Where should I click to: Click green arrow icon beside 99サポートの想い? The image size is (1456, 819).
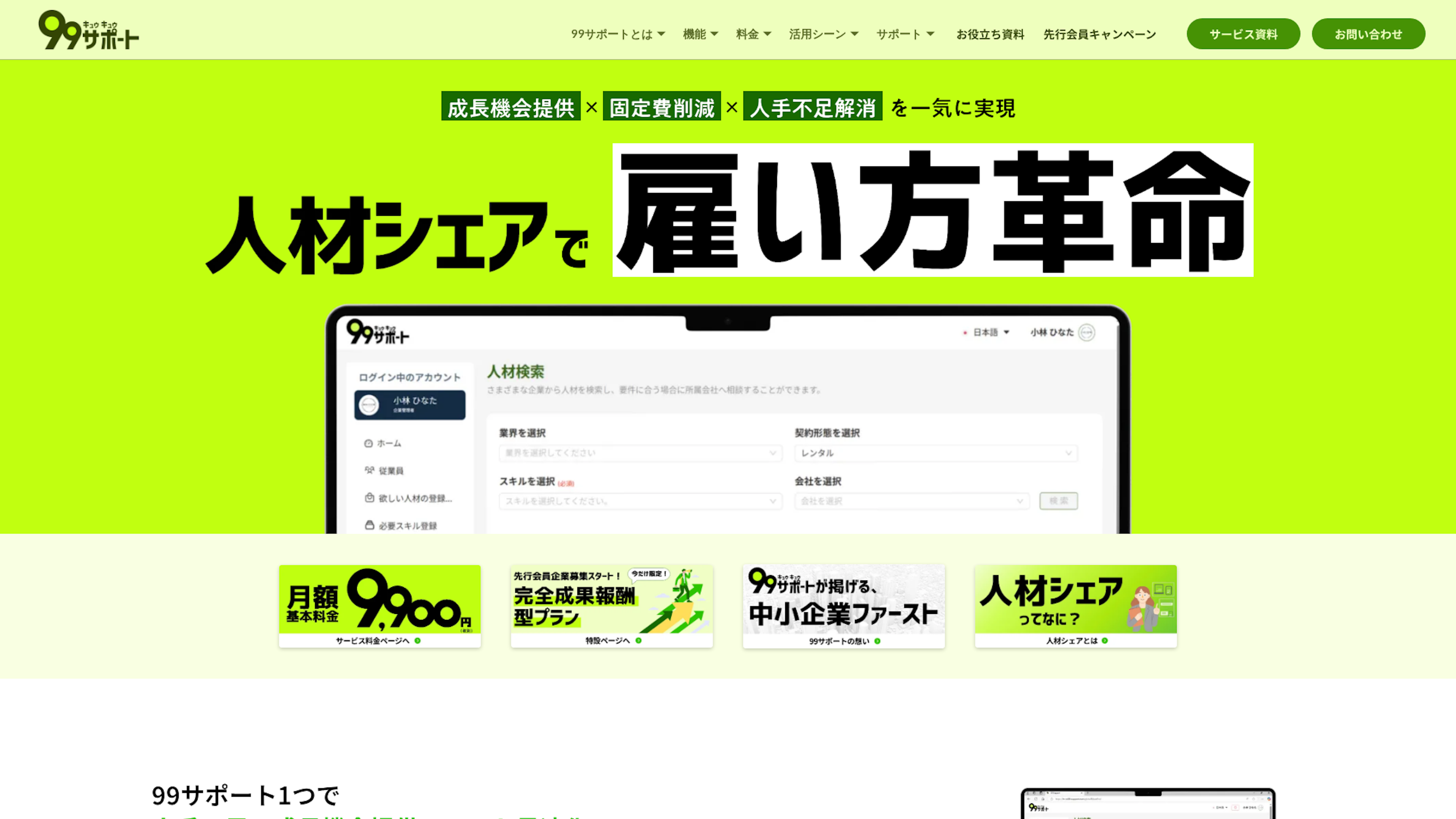click(x=878, y=641)
